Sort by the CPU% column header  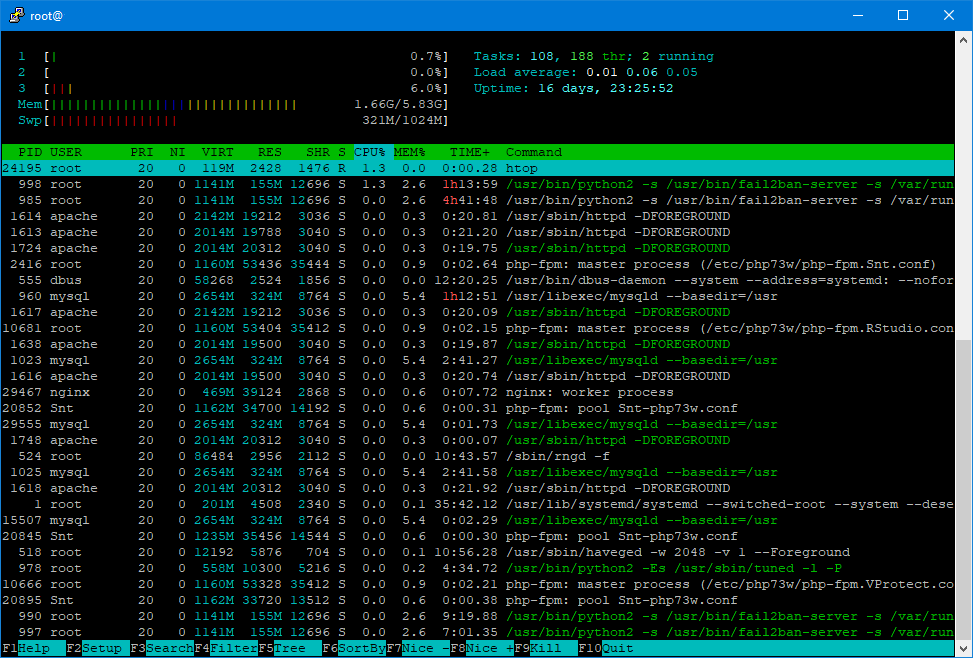(x=369, y=152)
